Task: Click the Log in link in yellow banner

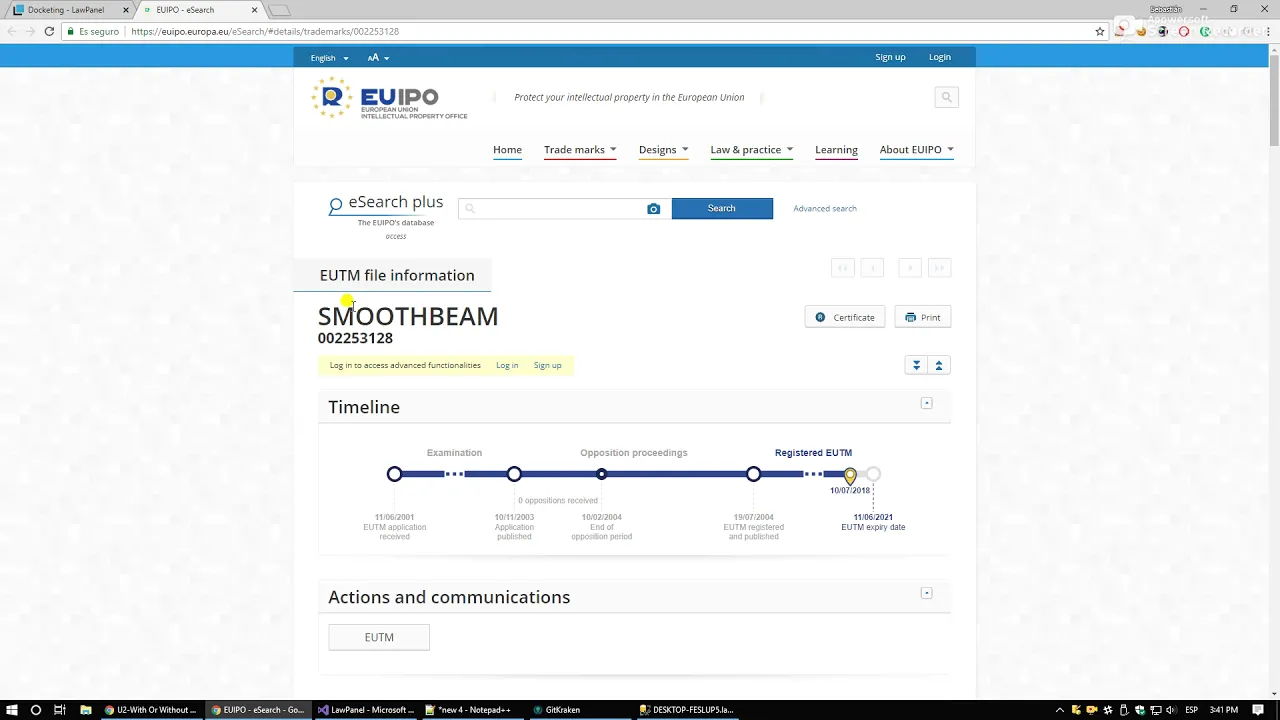Action: (507, 365)
